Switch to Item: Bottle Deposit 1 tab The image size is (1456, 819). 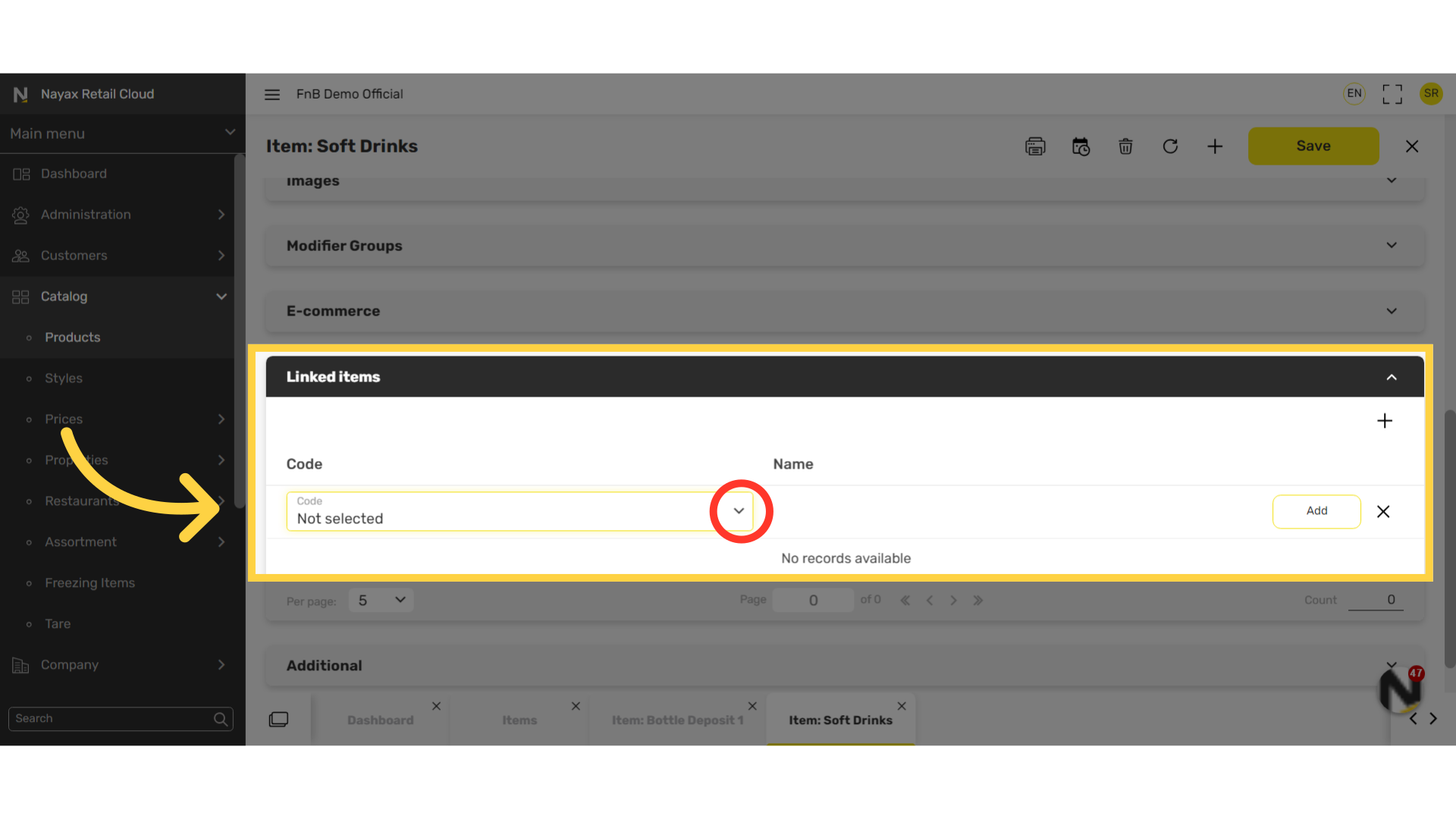tap(677, 720)
